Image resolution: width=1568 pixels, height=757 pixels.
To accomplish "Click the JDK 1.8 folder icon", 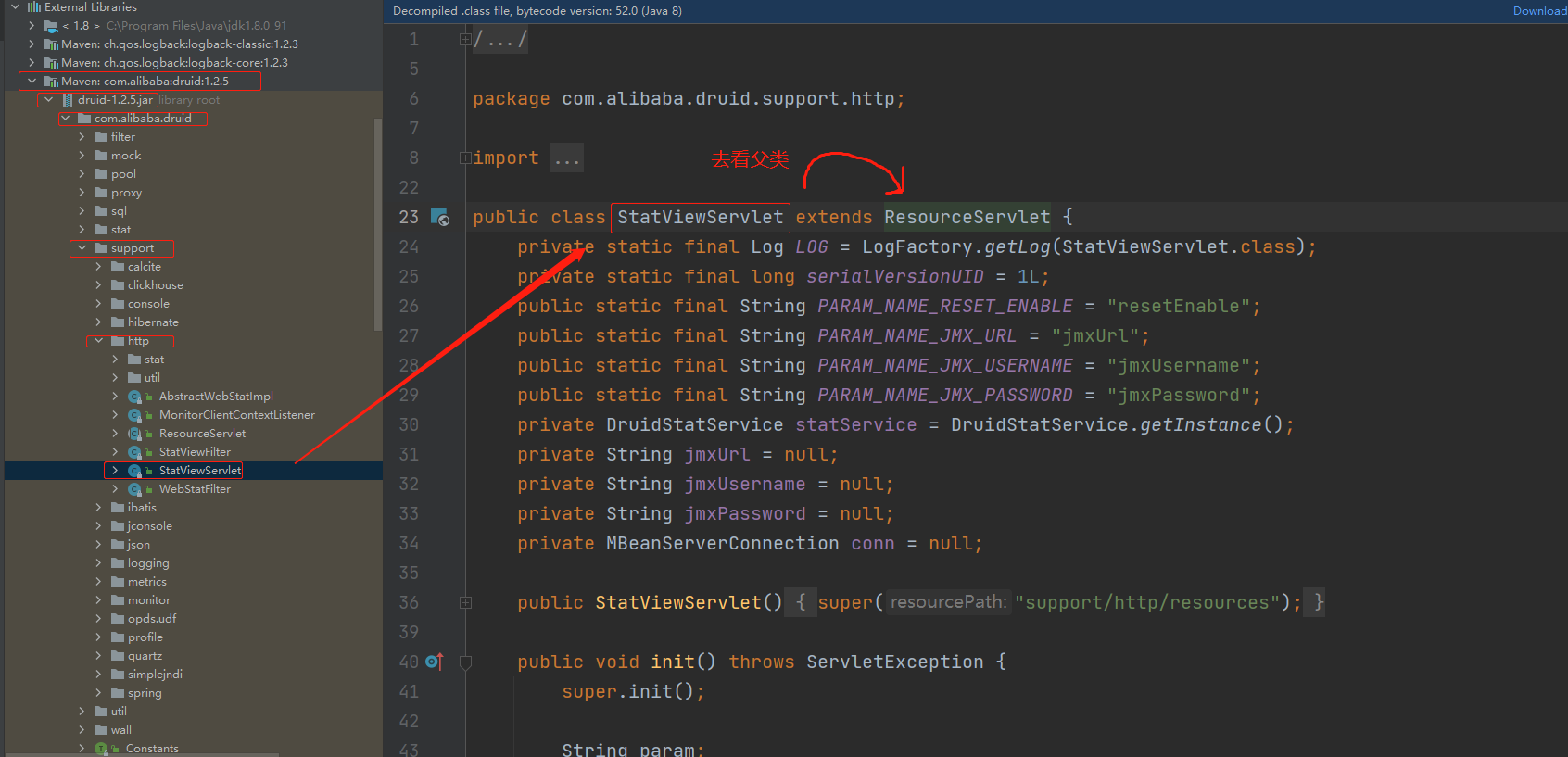I will pos(51,26).
